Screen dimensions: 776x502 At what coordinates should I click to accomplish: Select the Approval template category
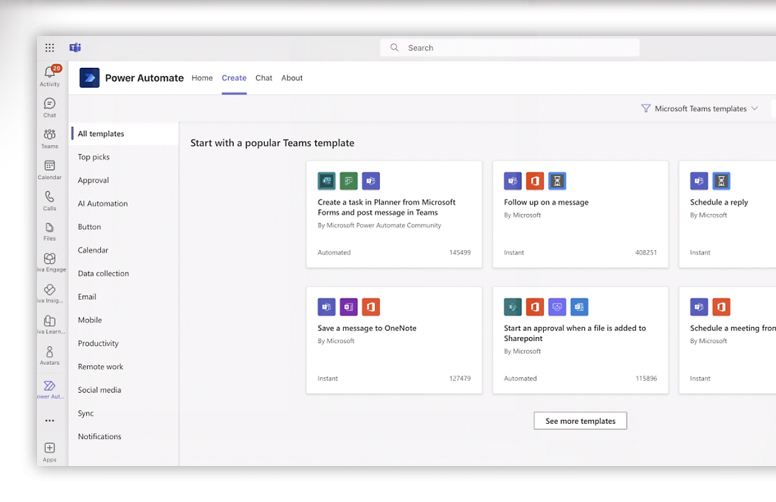coord(93,180)
